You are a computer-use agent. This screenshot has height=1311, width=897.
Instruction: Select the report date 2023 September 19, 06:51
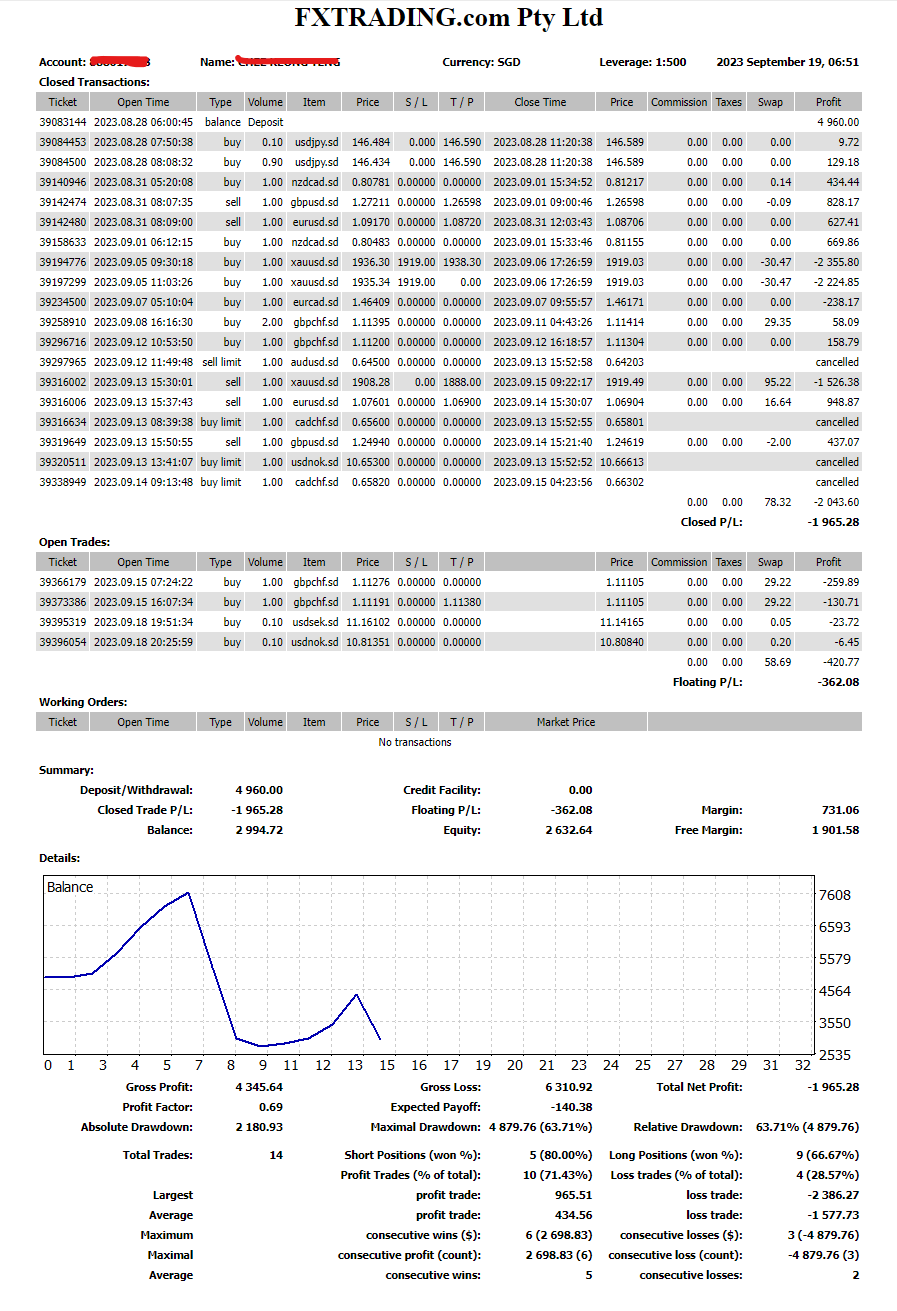(x=788, y=62)
